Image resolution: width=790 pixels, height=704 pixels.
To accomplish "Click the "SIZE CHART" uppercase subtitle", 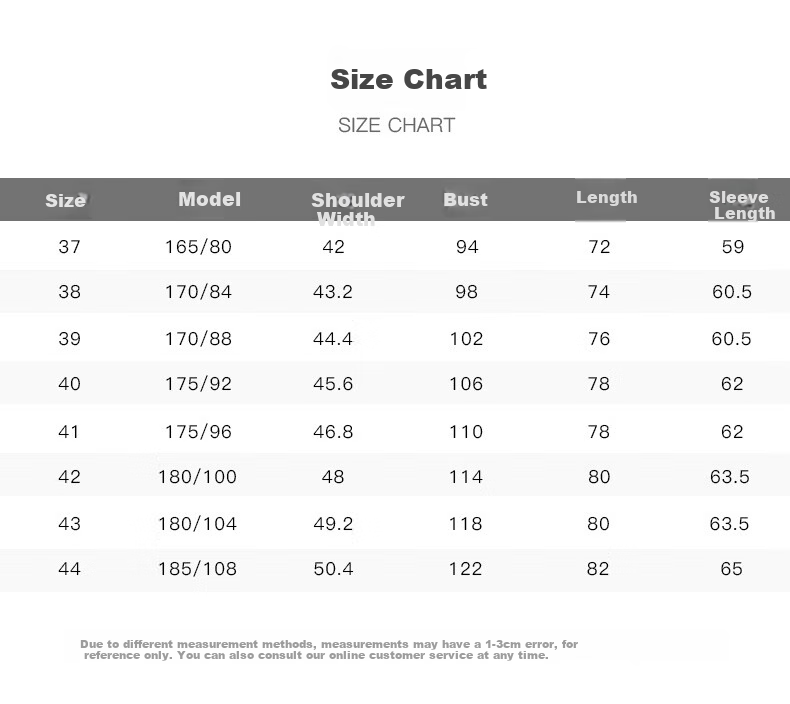I will pyautogui.click(x=396, y=125).
